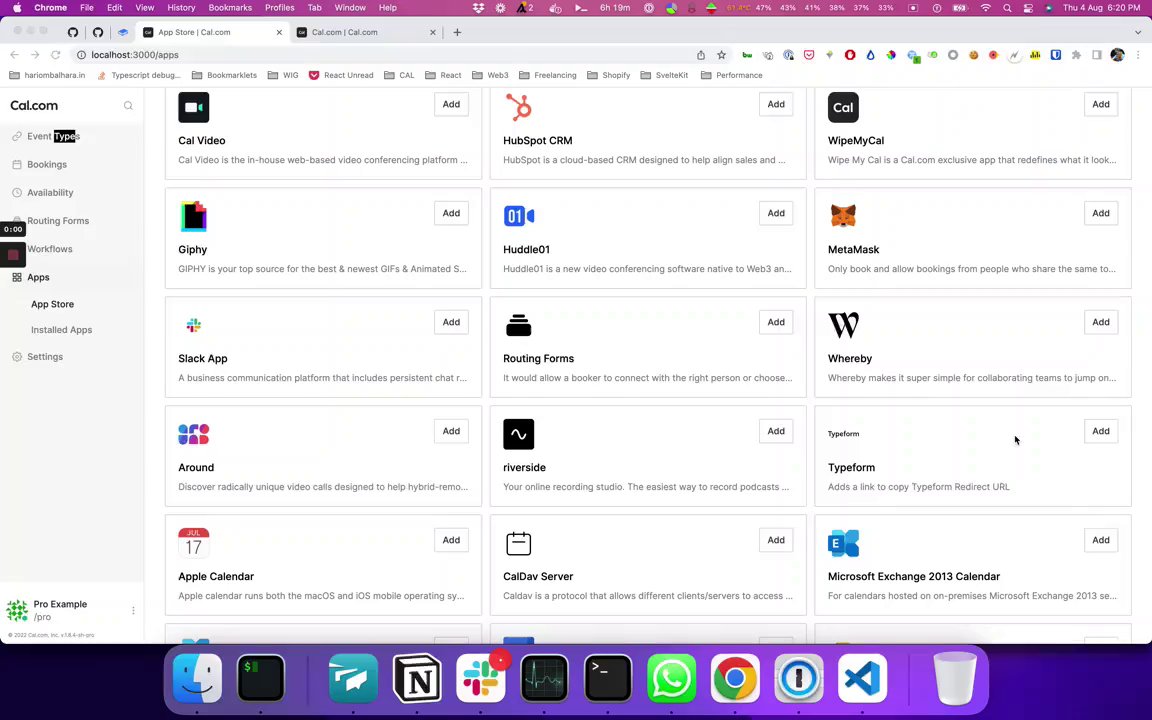This screenshot has width=1152, height=720.
Task: Click the WipeMyCal app icon
Action: (843, 107)
